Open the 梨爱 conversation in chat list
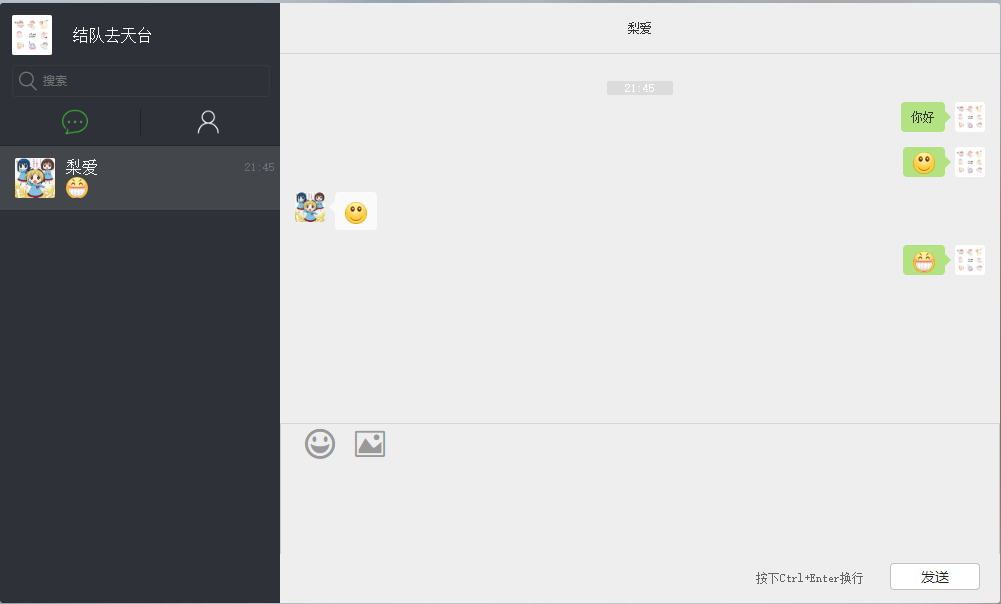This screenshot has width=1001, height=604. [x=140, y=177]
